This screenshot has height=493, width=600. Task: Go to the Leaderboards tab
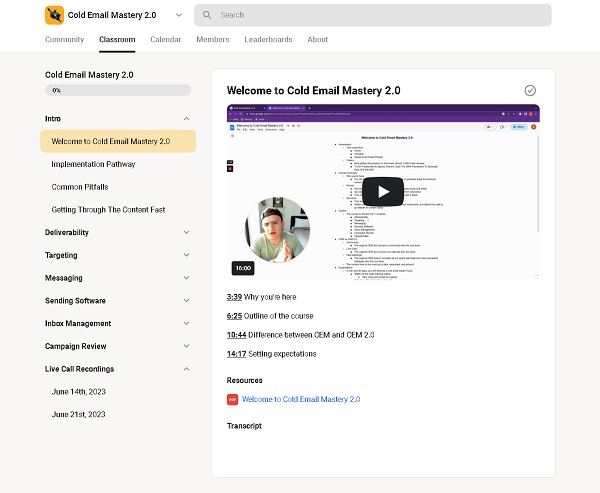(x=268, y=39)
